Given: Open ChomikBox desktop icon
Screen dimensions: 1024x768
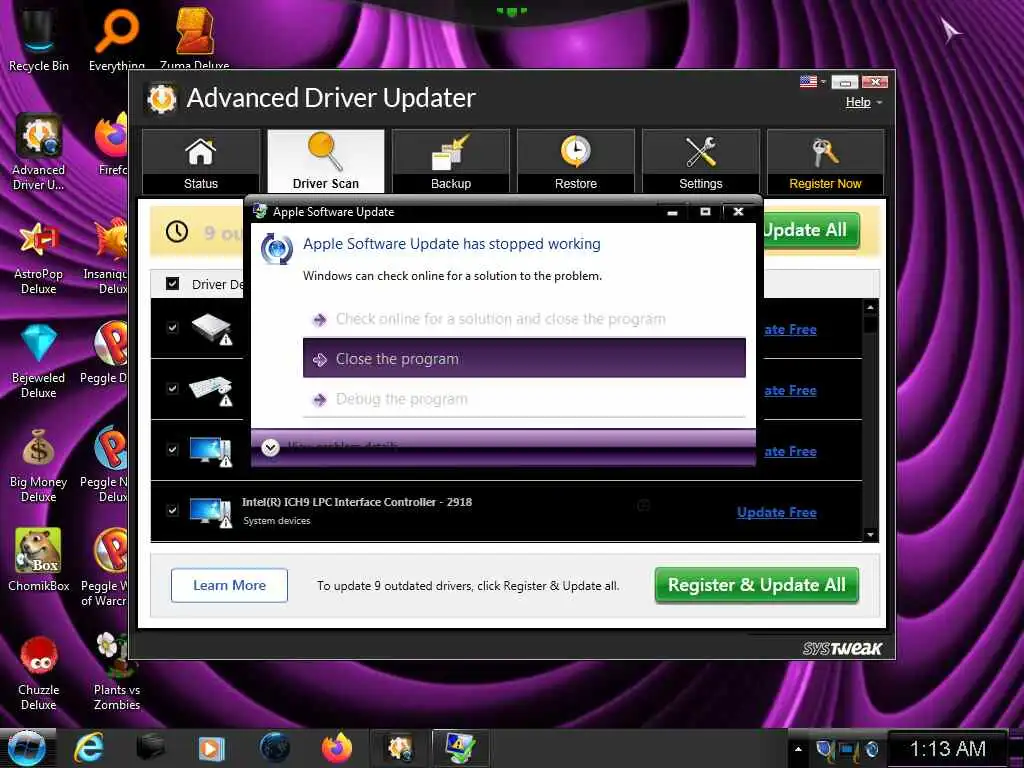Looking at the screenshot, I should point(39,560).
